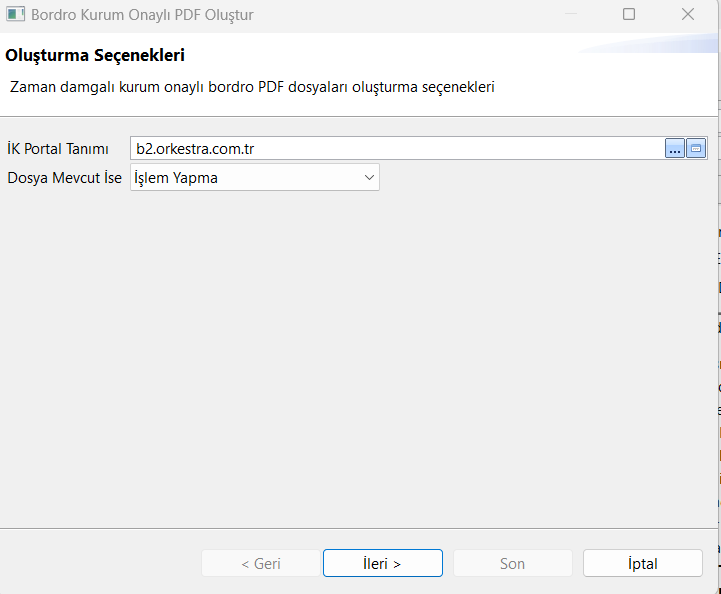Click the Dosya Mevcut İse label
721x594 pixels.
pos(64,178)
